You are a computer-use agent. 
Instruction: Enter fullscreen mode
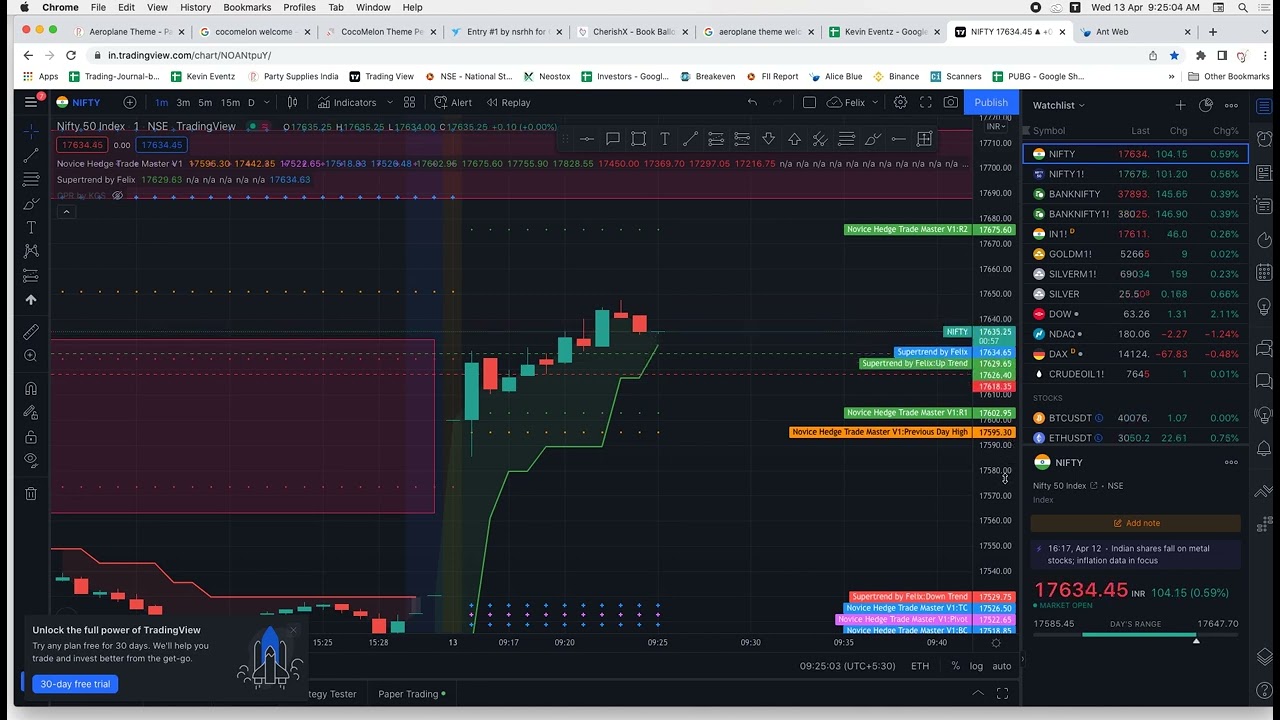tap(926, 102)
